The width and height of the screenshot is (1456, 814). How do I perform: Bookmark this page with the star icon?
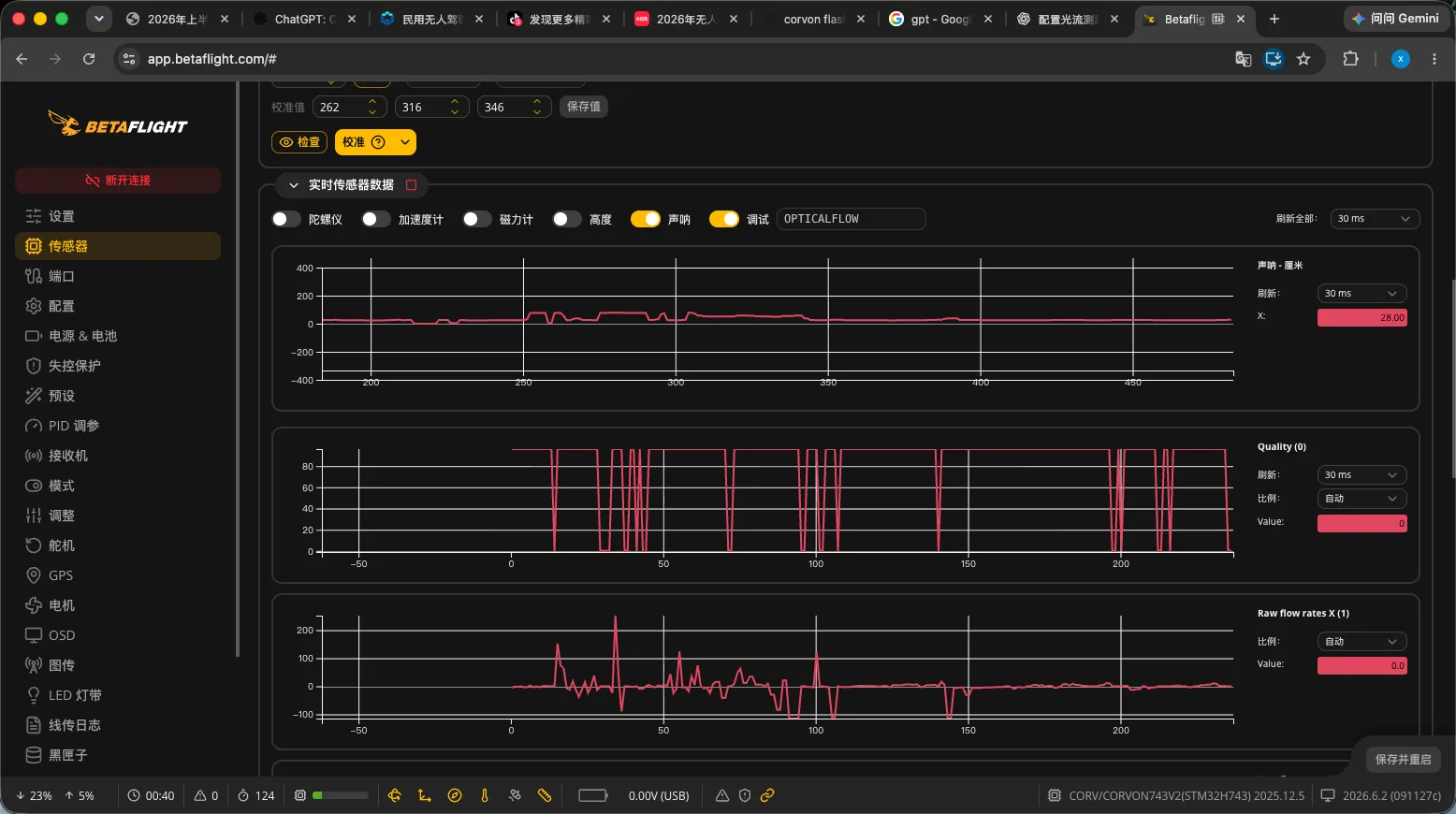[1303, 59]
